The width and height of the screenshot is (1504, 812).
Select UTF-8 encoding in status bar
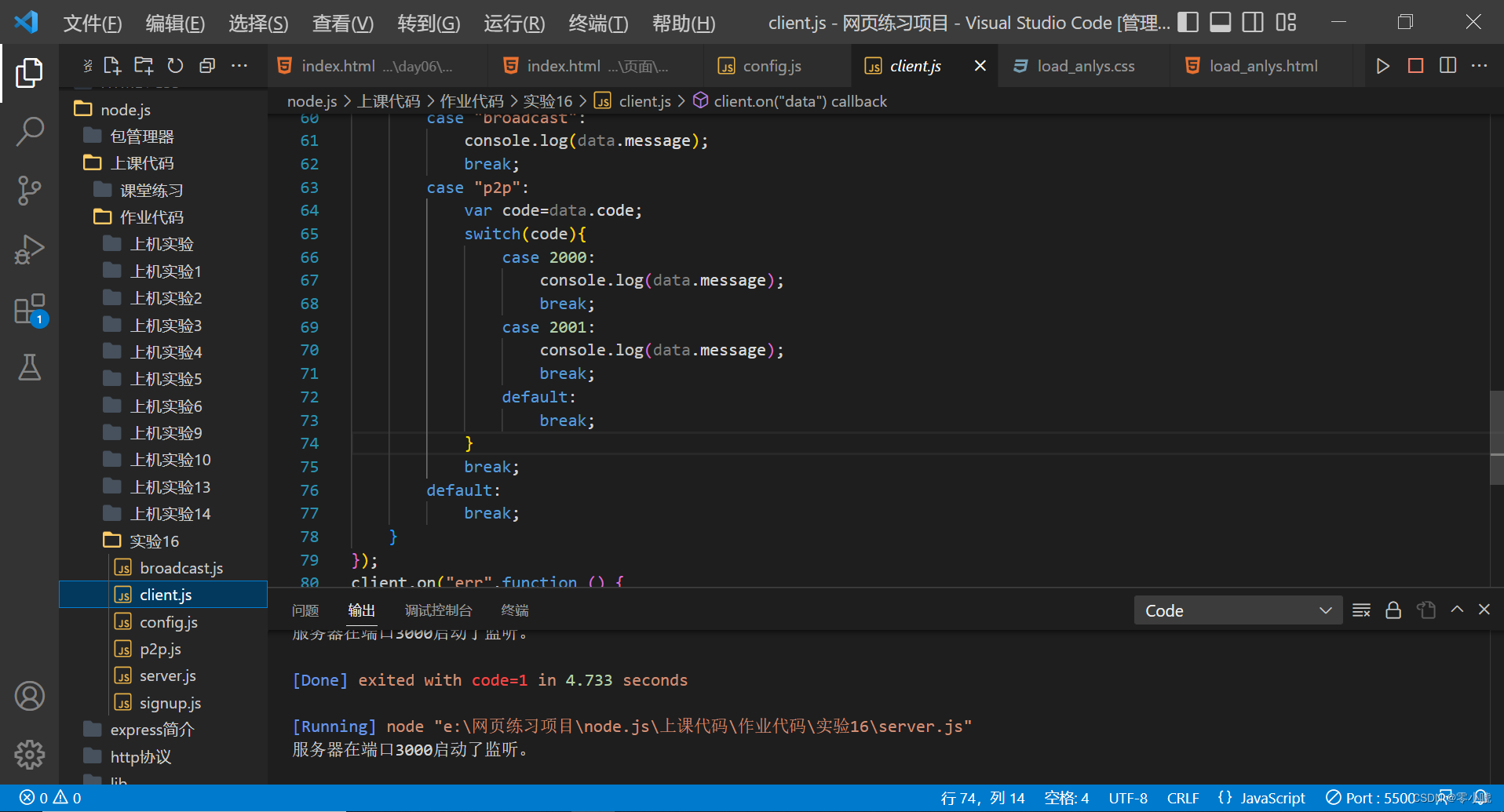click(x=1128, y=797)
